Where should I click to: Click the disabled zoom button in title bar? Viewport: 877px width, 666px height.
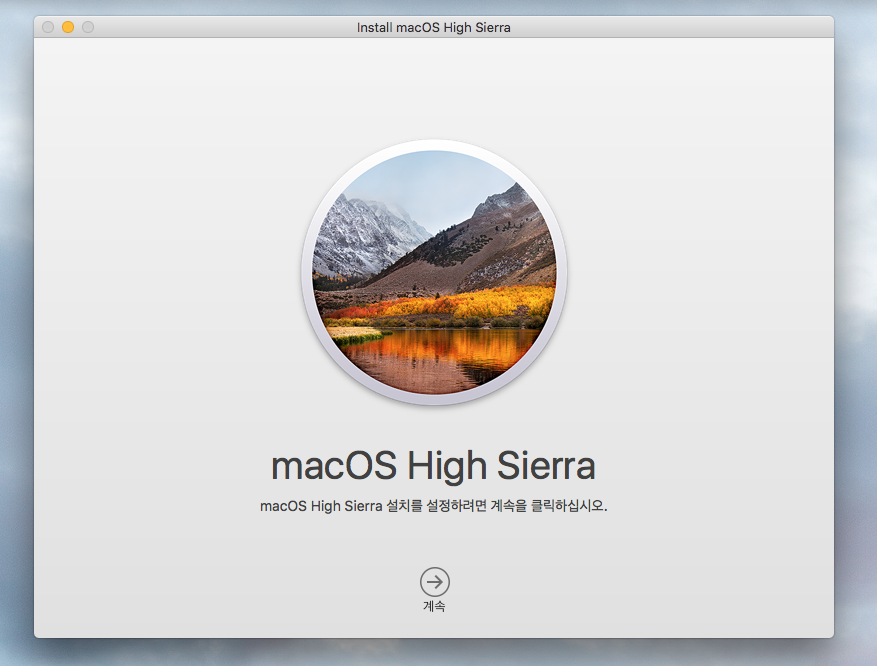point(88,27)
